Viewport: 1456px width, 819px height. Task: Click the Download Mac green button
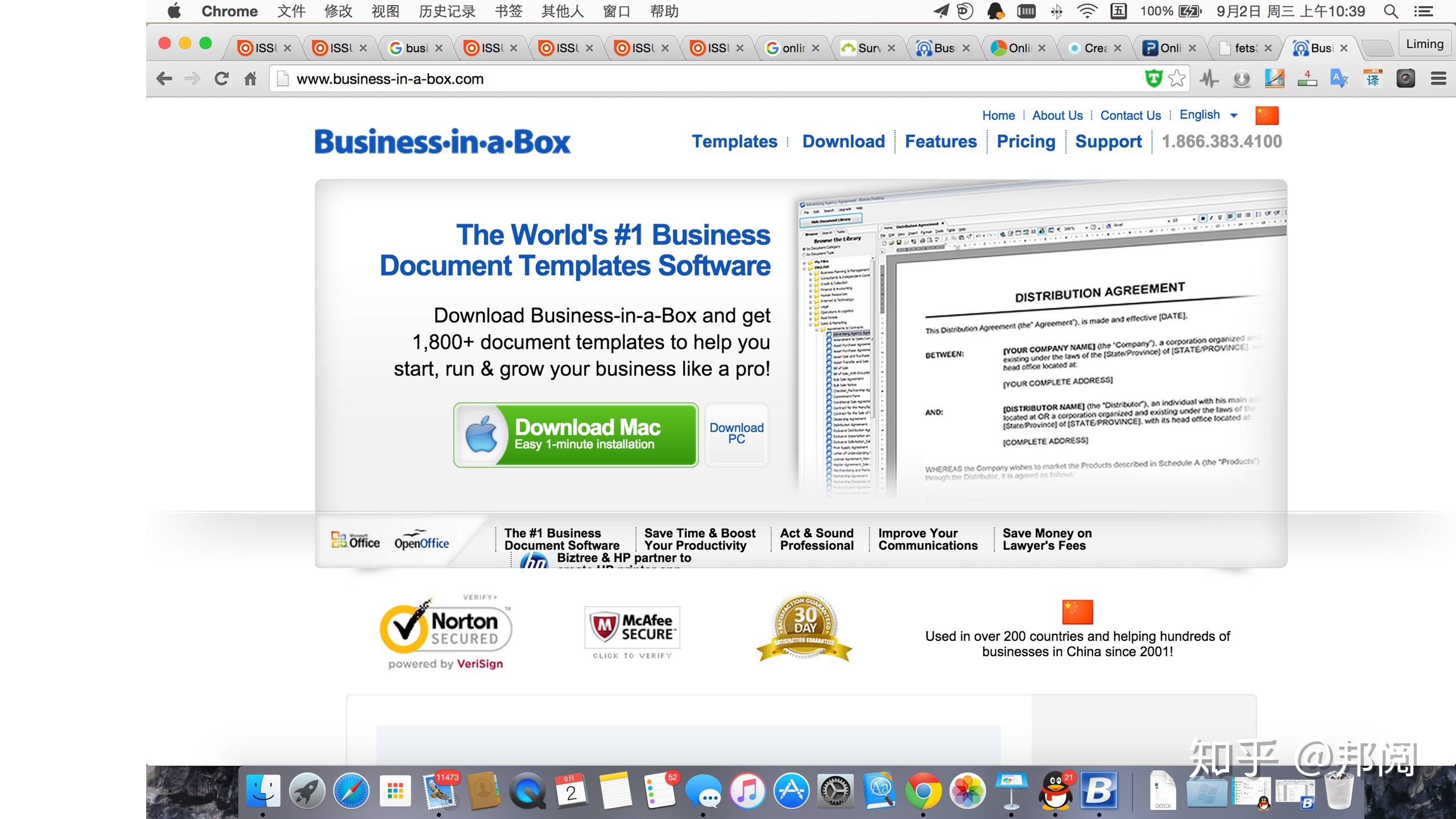576,435
